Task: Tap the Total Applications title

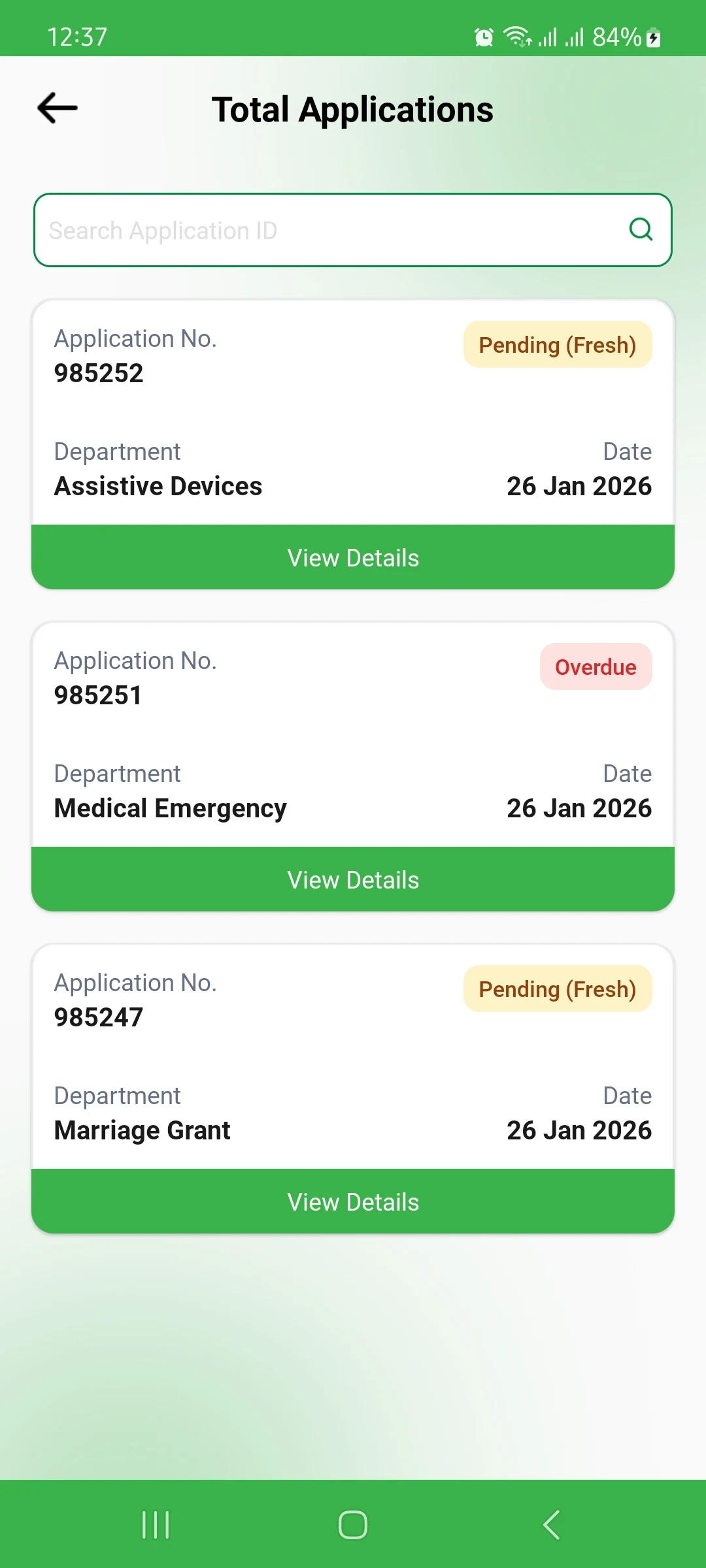Action: 352,110
